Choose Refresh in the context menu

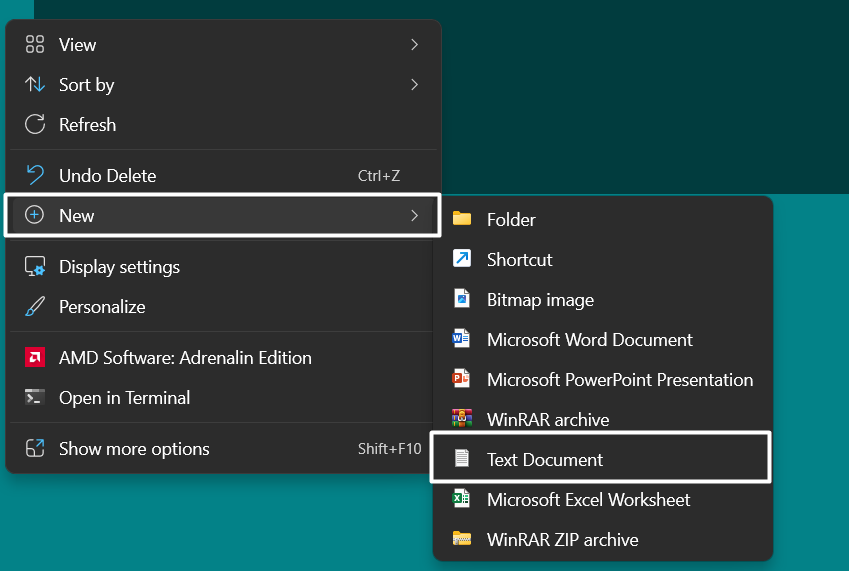coord(87,125)
